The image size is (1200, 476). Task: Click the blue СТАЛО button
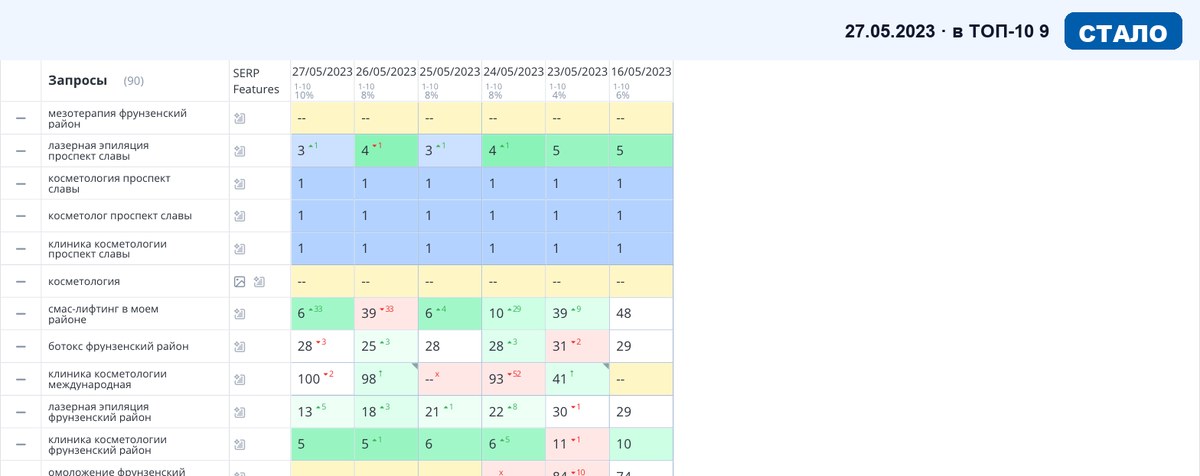1123,32
